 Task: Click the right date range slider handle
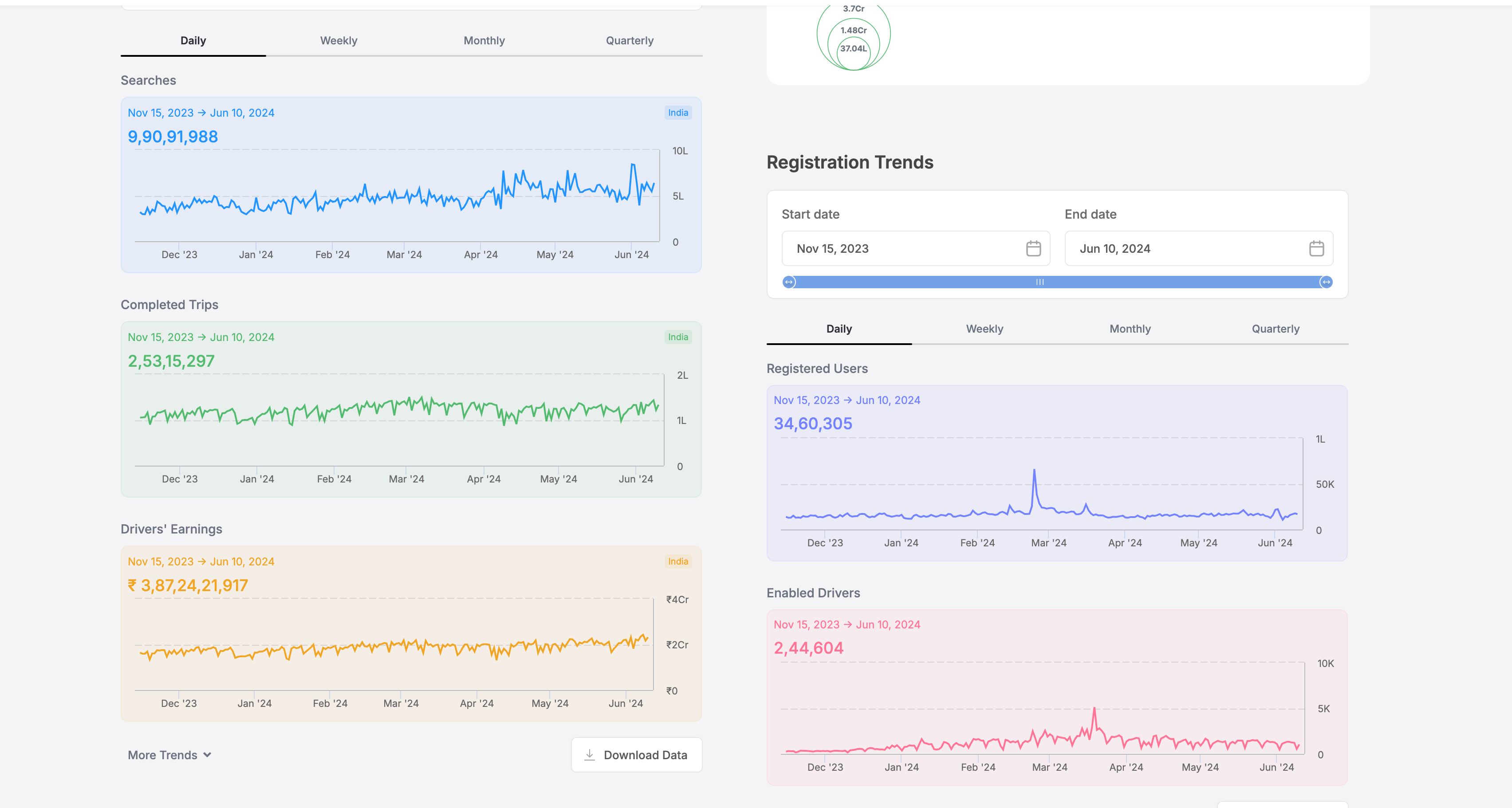pos(1325,282)
